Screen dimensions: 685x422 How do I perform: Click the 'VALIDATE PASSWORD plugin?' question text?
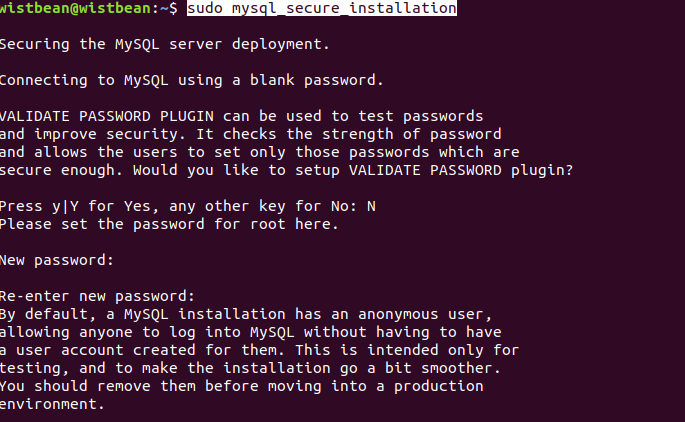tap(461, 170)
